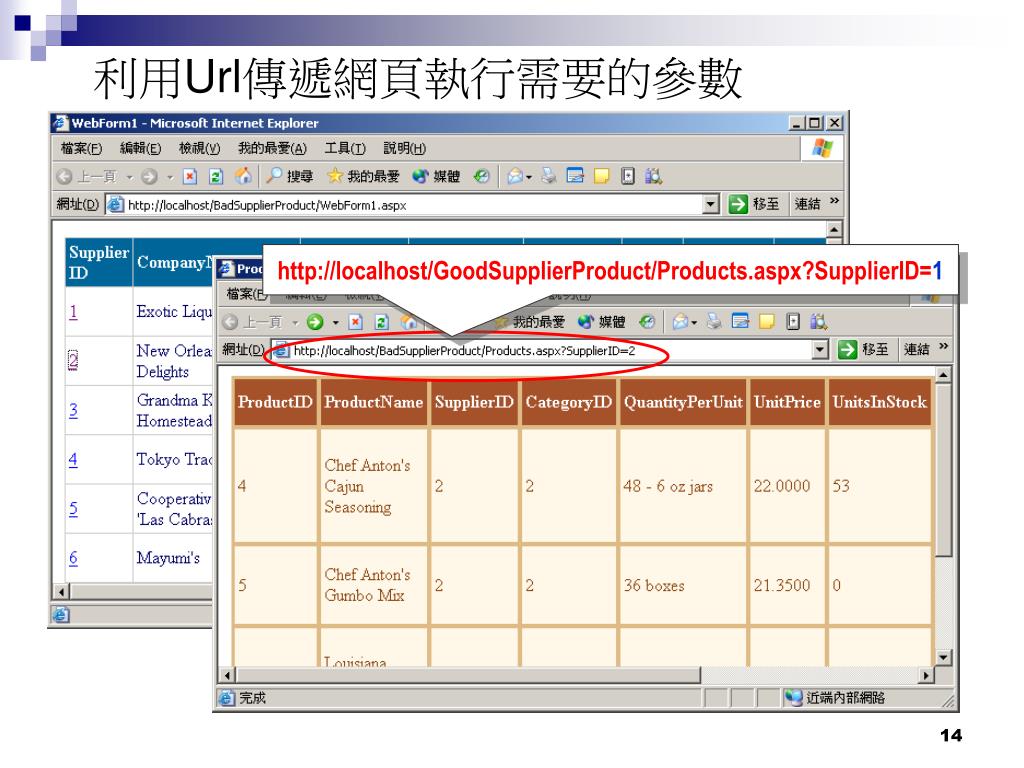Click Chef Anton's Cajun Seasoning cell

point(374,486)
